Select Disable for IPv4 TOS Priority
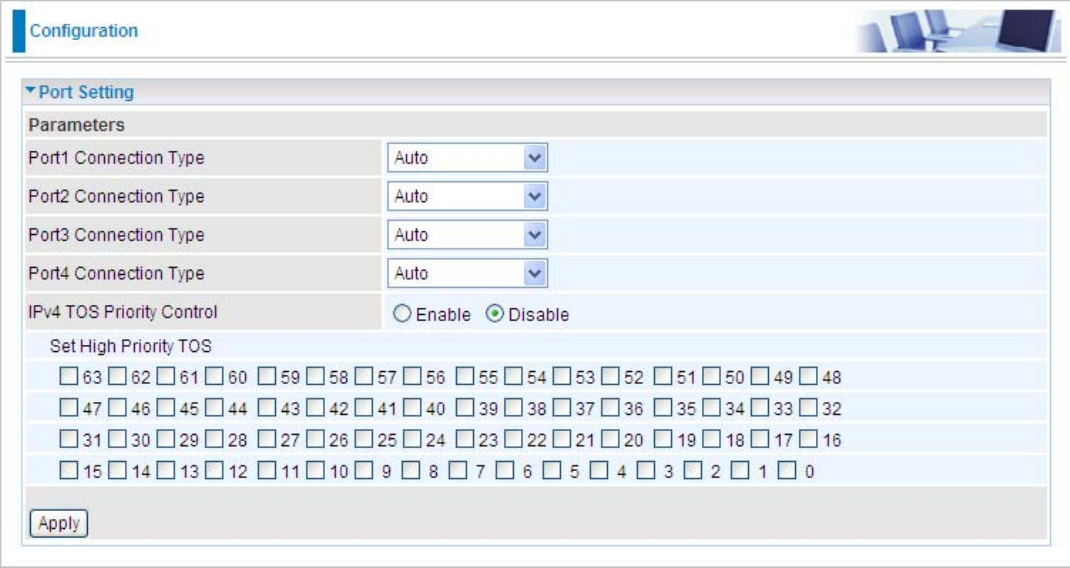 pyautogui.click(x=494, y=314)
